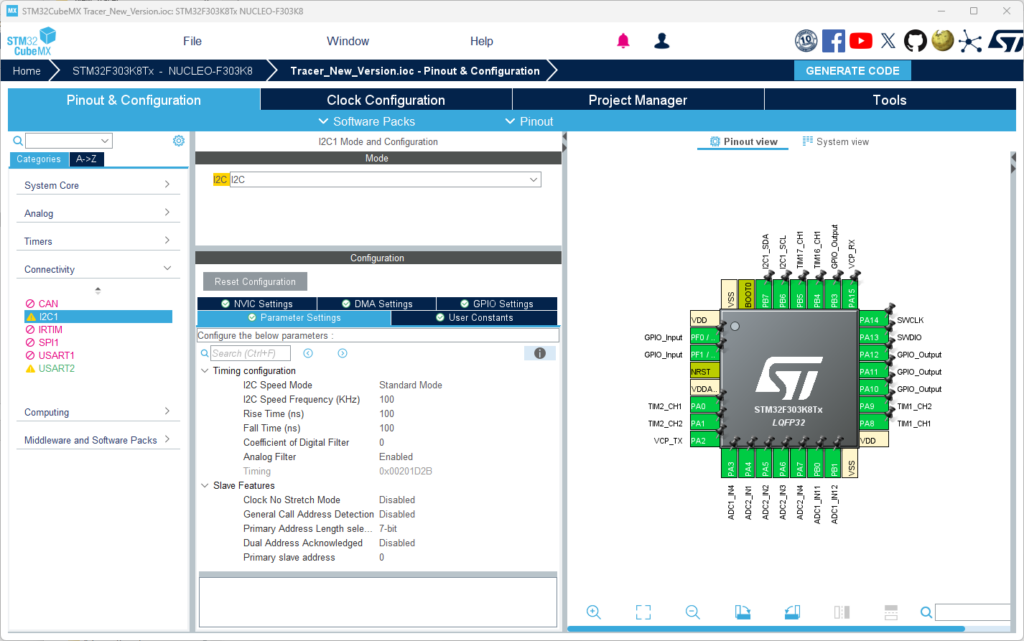The image size is (1024, 641).
Task: Open the X social icon link
Action: pos(888,41)
